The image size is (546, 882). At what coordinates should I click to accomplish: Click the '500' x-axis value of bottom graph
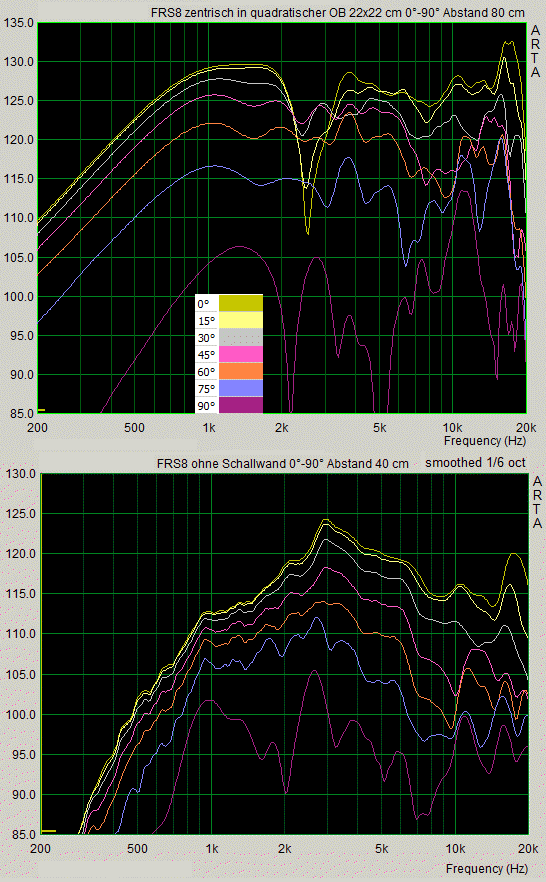[x=137, y=849]
